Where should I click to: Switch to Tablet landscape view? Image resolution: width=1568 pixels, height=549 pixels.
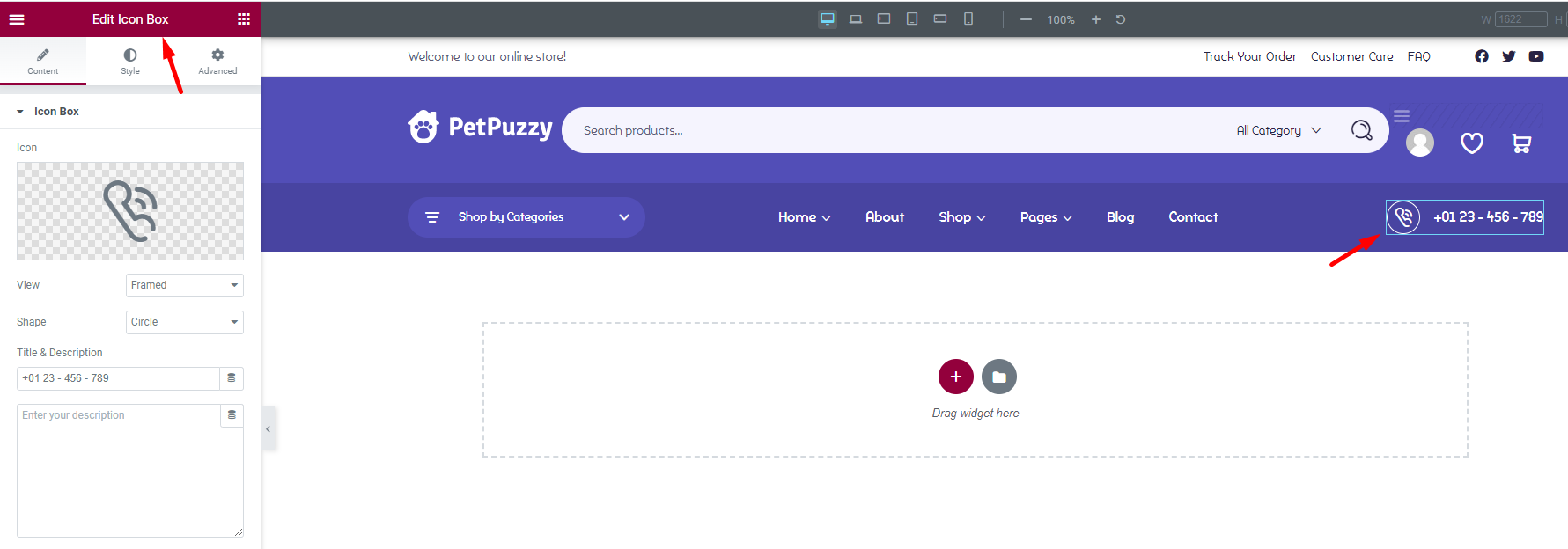(x=884, y=19)
